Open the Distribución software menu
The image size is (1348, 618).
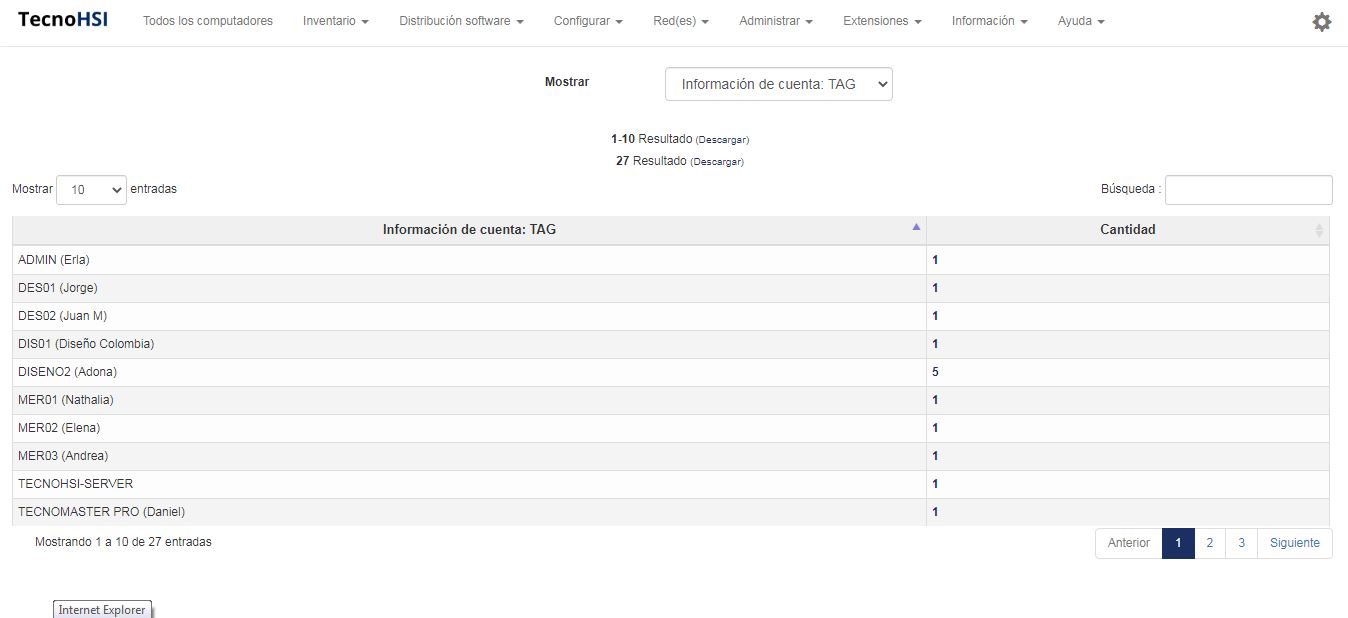coord(461,21)
